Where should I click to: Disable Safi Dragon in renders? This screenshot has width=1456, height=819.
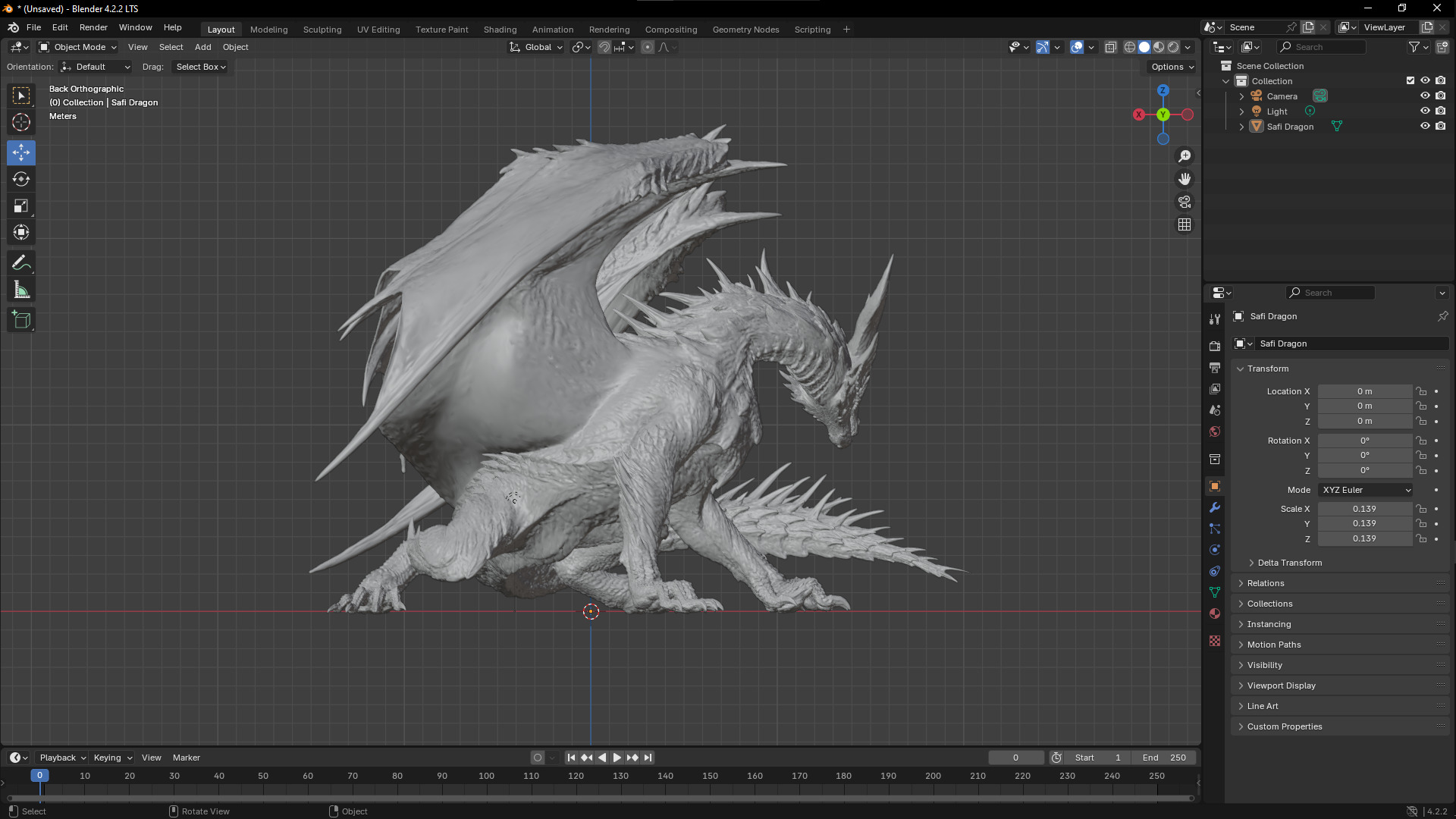coord(1440,126)
